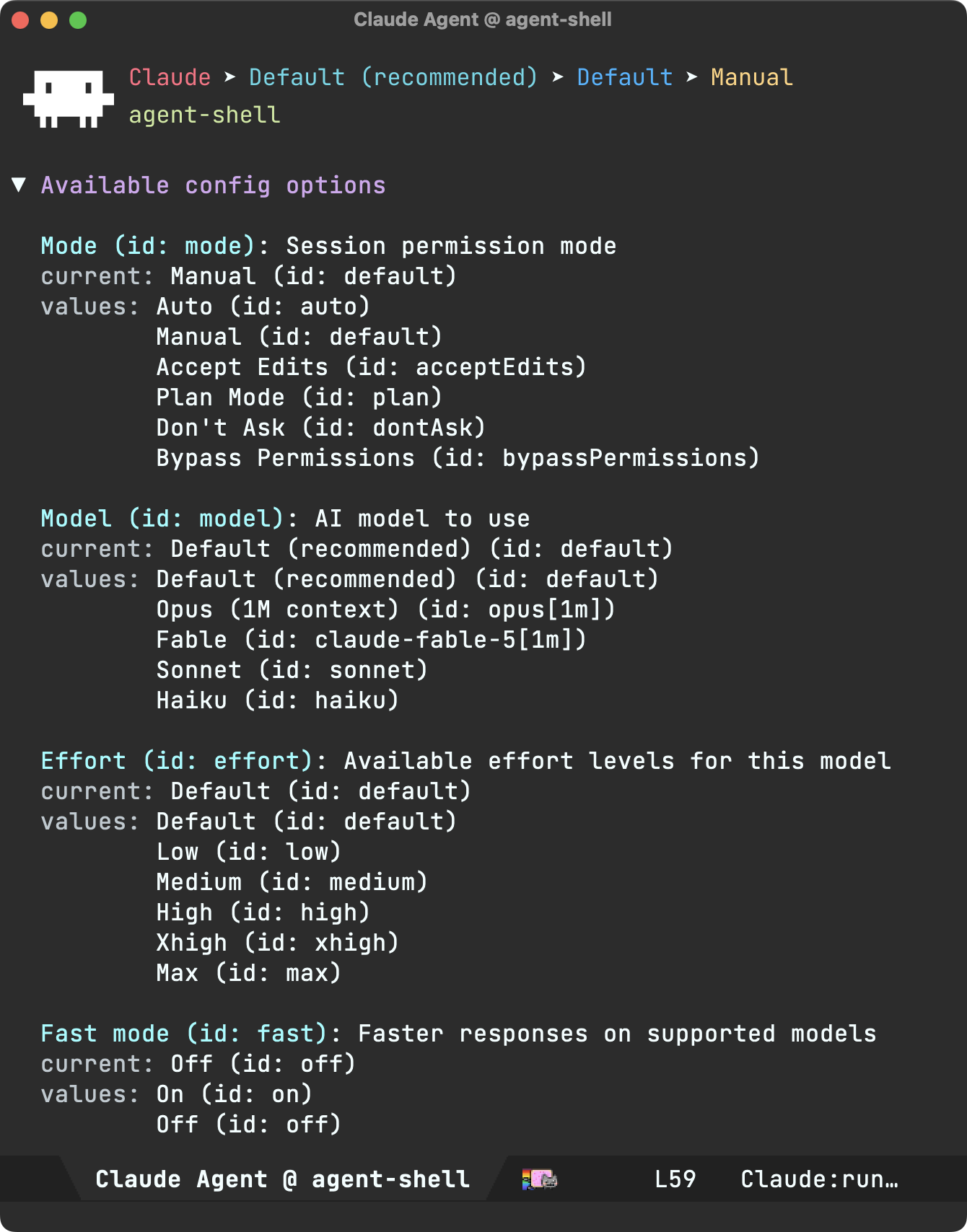
Task: Click the green zoom window button
Action: click(x=78, y=20)
